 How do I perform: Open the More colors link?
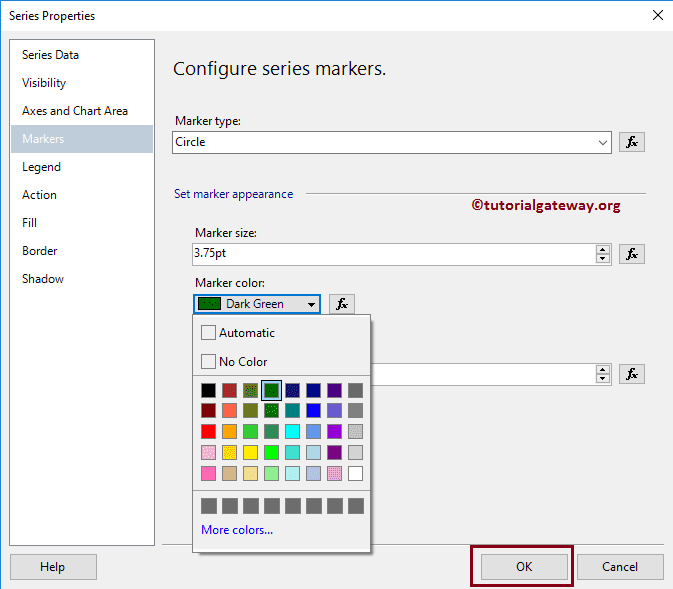[237, 530]
